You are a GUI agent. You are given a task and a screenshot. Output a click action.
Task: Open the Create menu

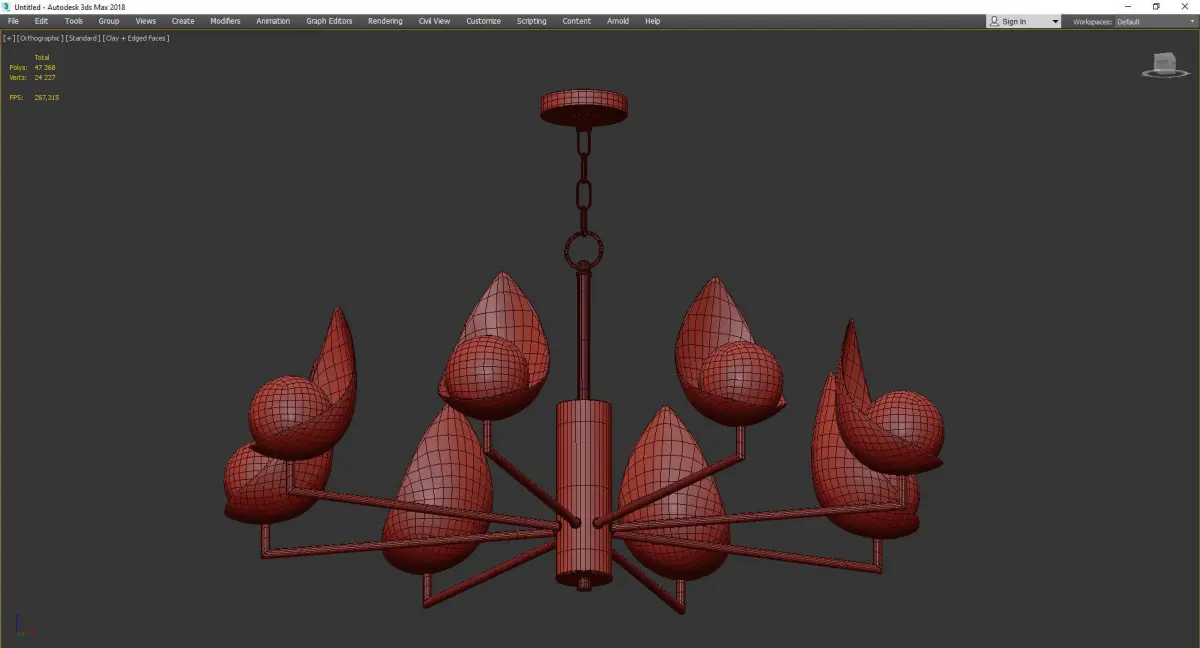(x=183, y=21)
